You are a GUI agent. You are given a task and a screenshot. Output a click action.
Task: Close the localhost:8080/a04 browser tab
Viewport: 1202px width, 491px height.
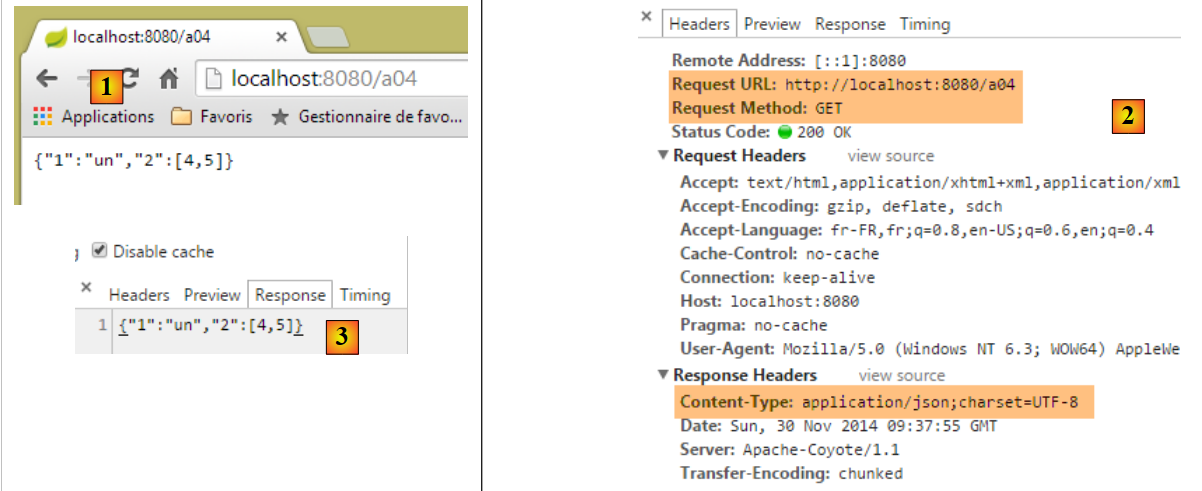(x=281, y=37)
